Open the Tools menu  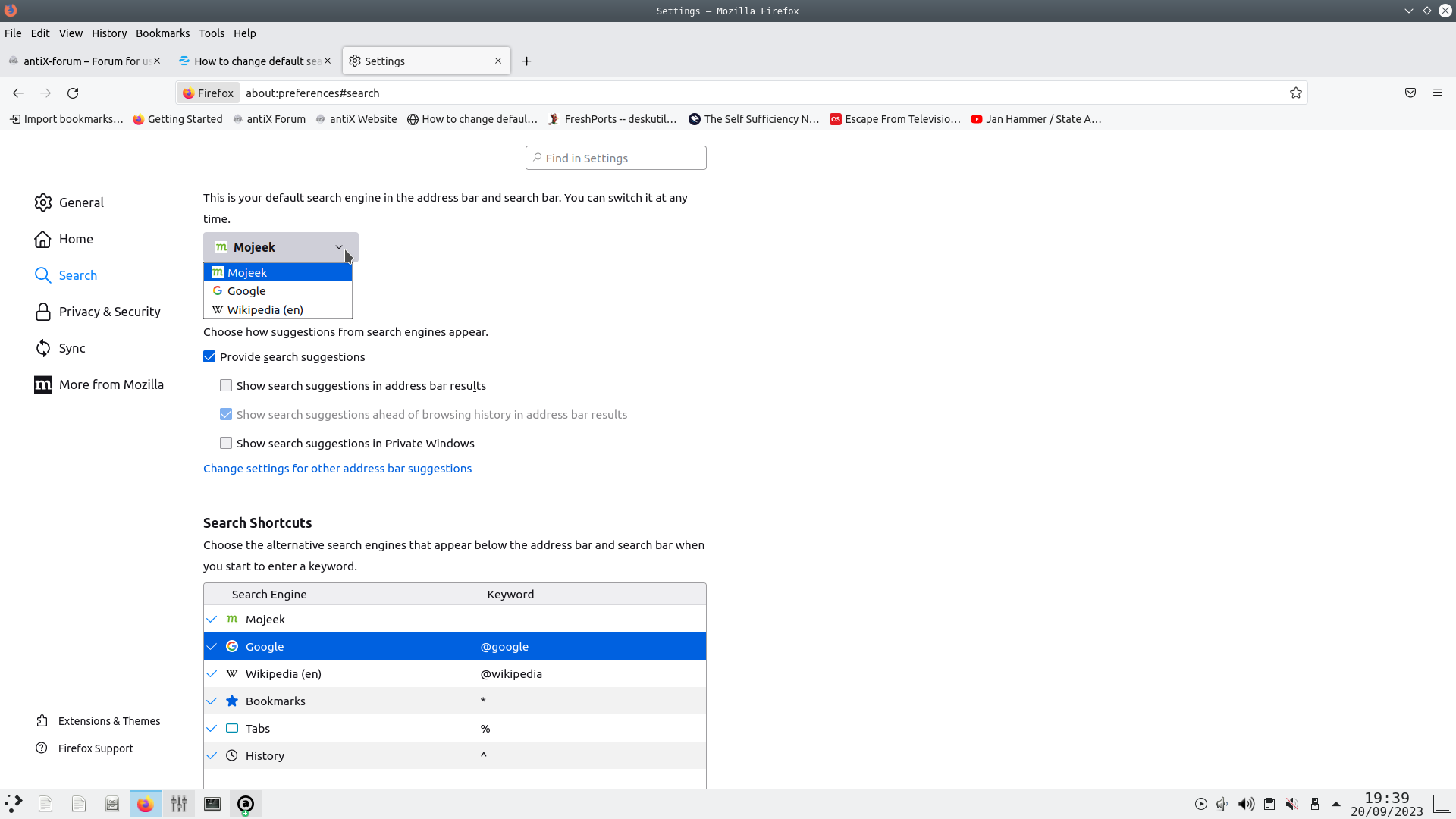(x=212, y=33)
